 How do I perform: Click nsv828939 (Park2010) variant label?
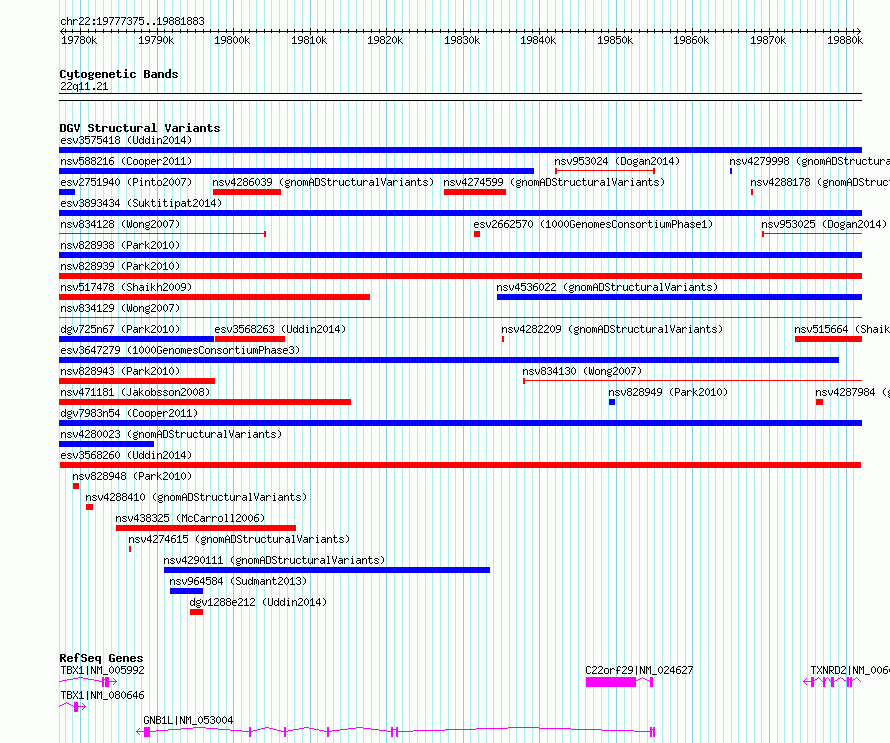pyautogui.click(x=120, y=266)
